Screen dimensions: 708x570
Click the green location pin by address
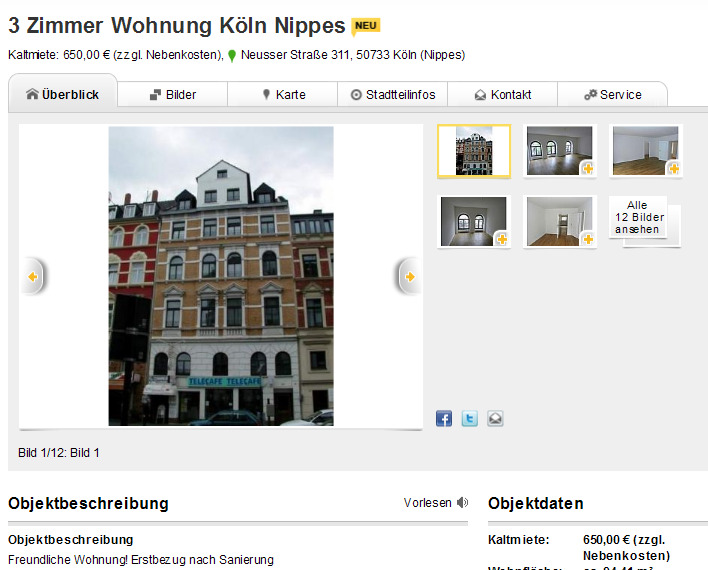[232, 56]
